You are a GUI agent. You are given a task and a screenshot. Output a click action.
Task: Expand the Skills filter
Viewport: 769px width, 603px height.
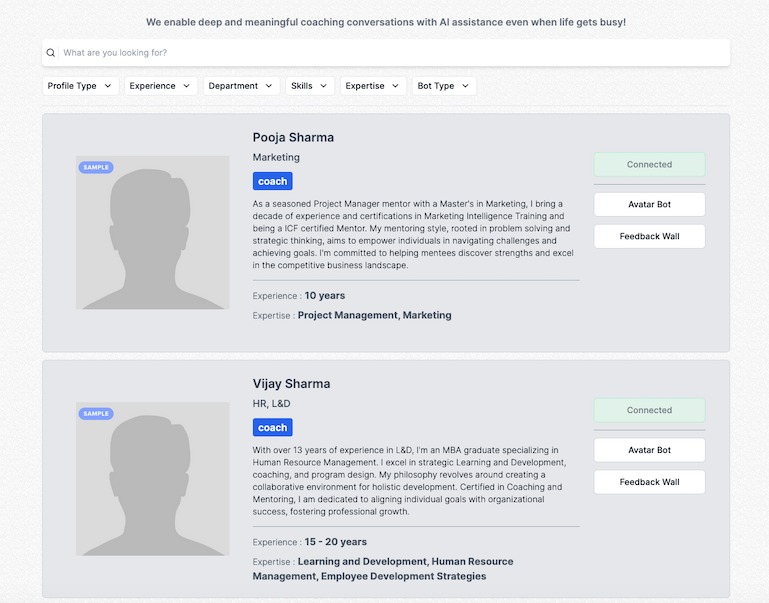click(310, 86)
